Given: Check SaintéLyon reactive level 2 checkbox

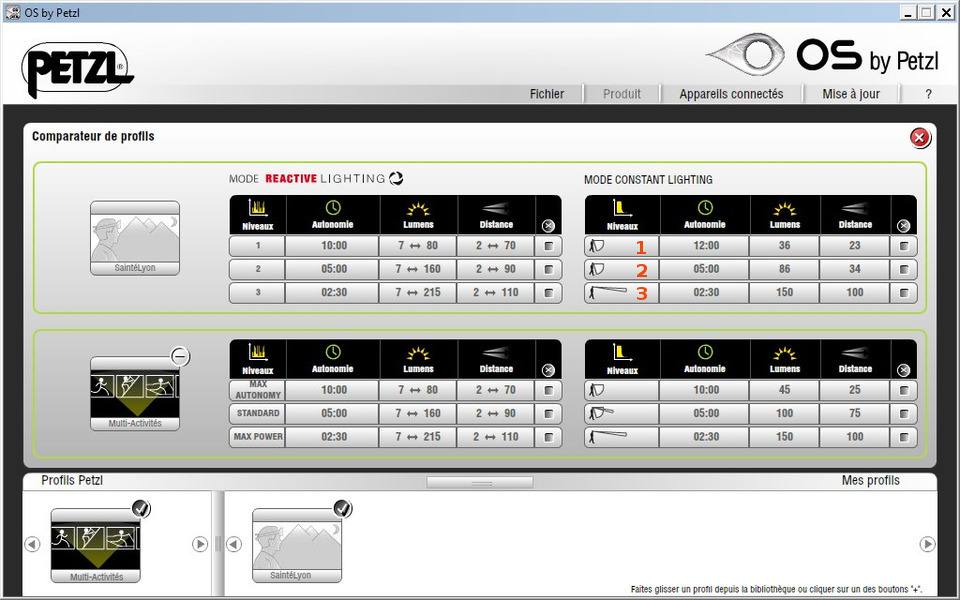Looking at the screenshot, I should pos(549,269).
